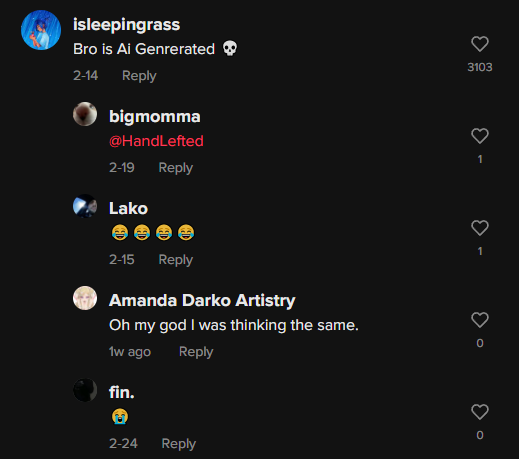Open Amanda Darko Artistry's avatar

click(85, 298)
